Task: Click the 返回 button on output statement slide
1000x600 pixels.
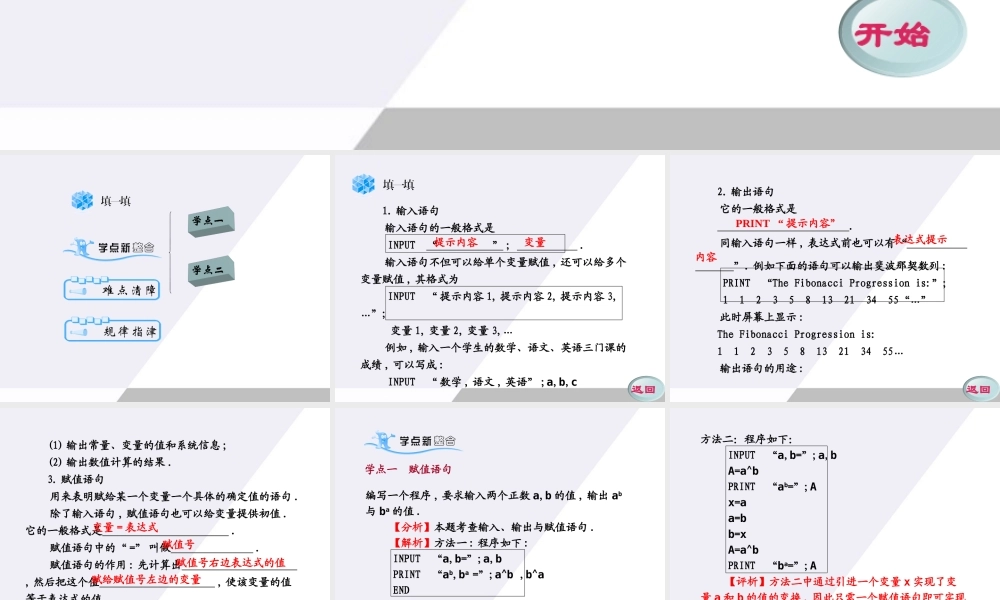Action: click(980, 388)
